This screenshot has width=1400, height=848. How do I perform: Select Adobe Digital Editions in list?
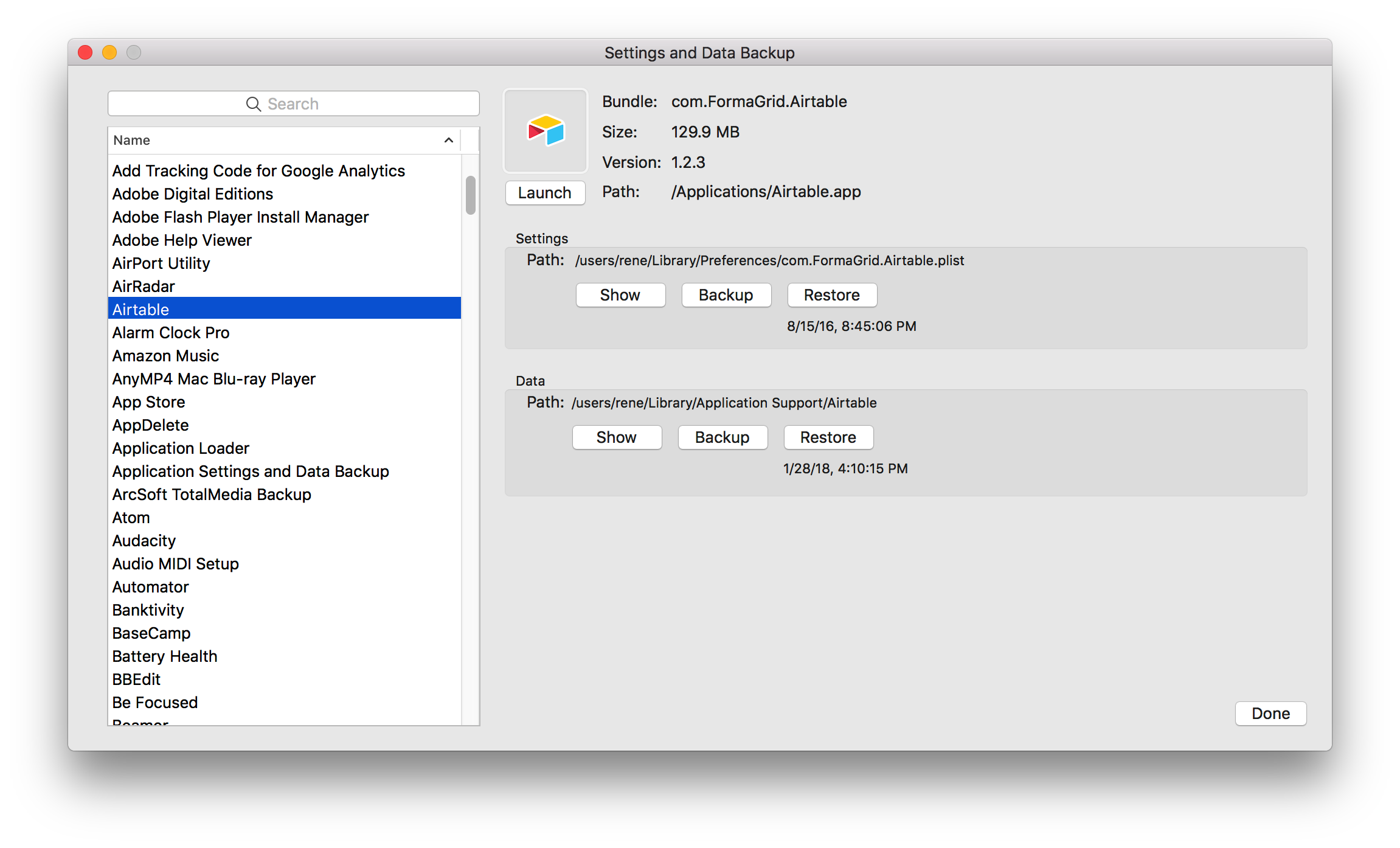pos(284,194)
